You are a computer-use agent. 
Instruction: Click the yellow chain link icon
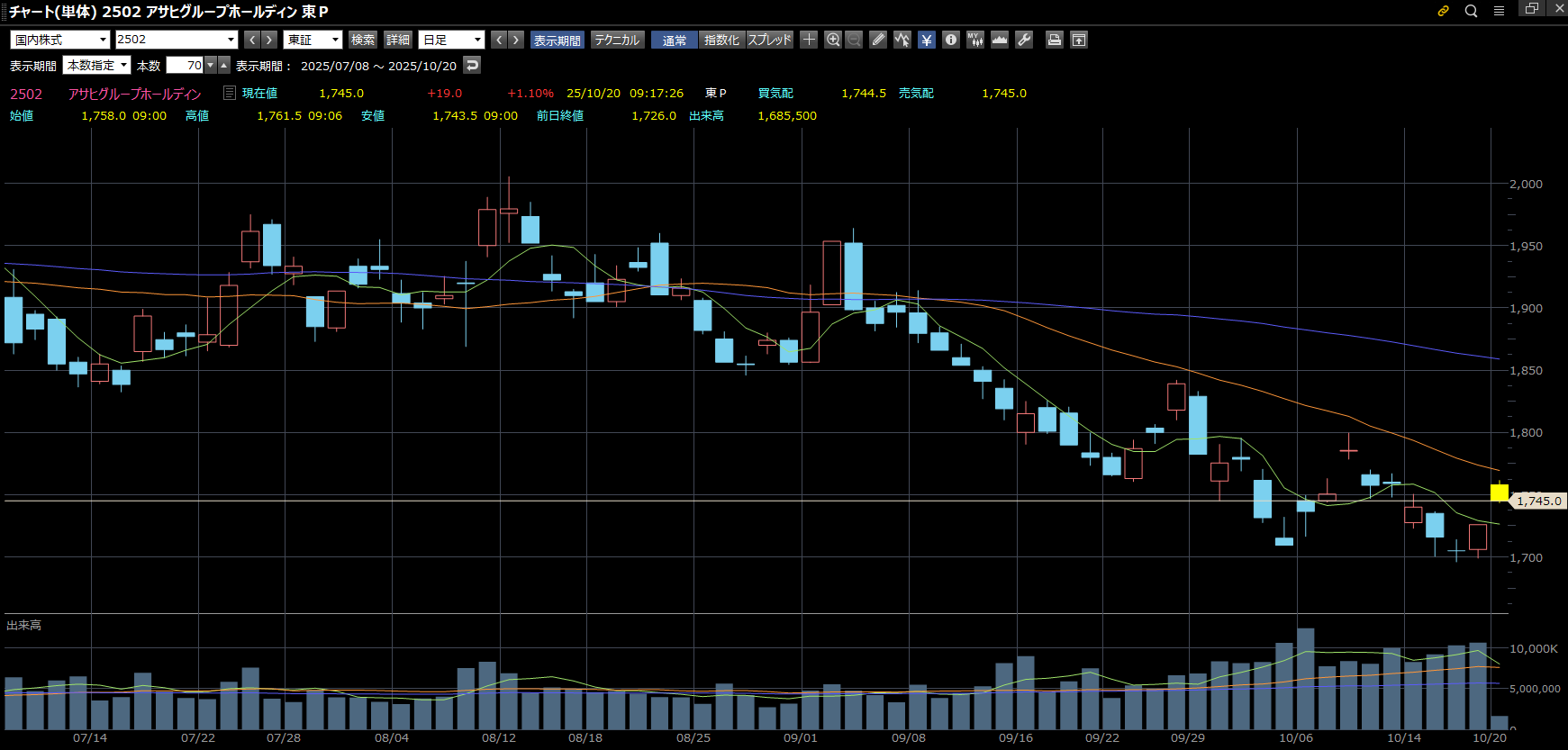[x=1443, y=11]
